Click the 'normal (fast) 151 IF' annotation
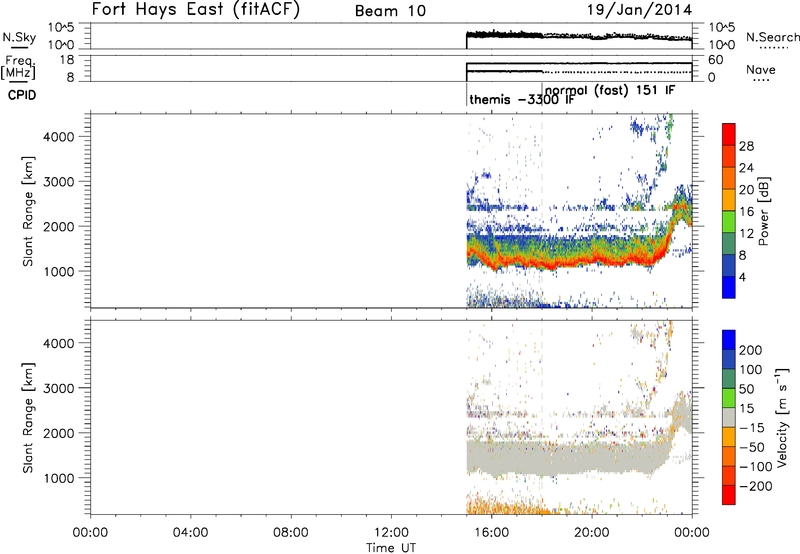Image resolution: width=800 pixels, height=554 pixels. point(610,91)
